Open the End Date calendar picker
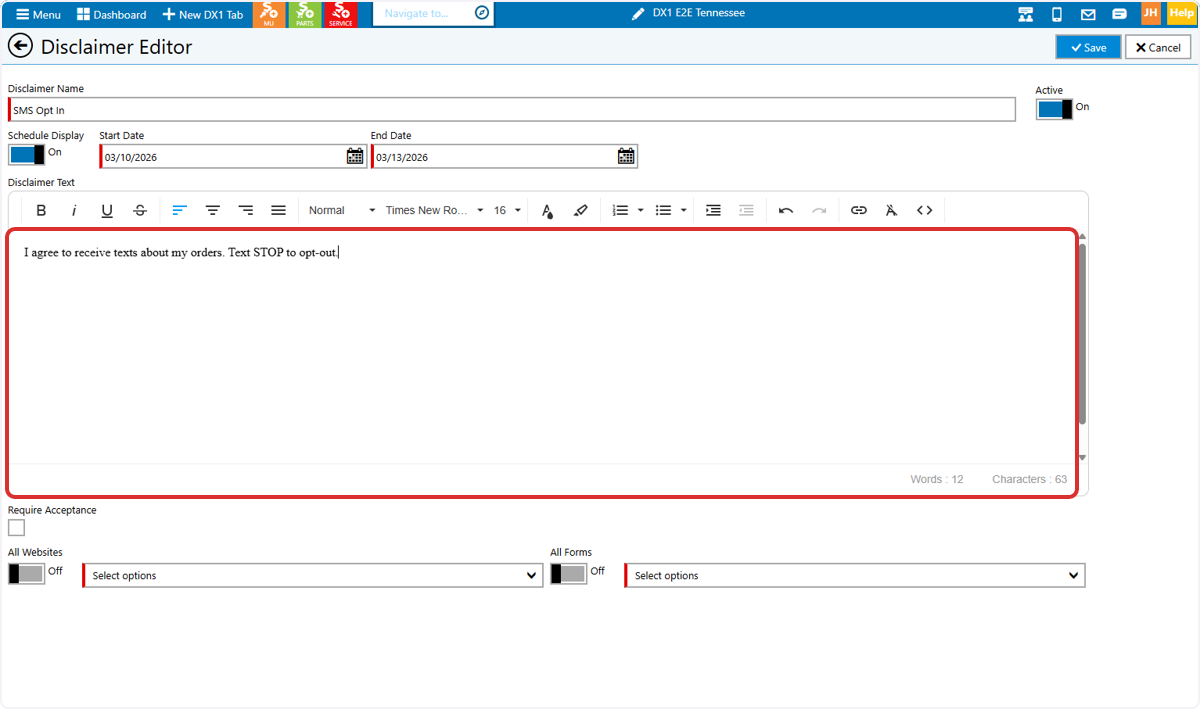The height and width of the screenshot is (709, 1200). coord(626,156)
